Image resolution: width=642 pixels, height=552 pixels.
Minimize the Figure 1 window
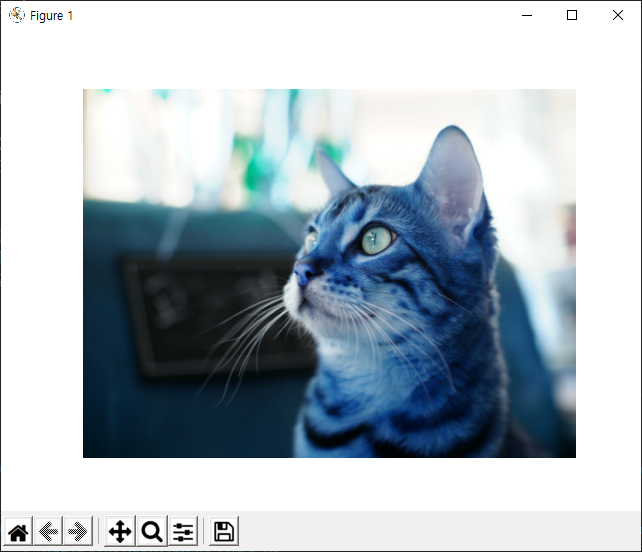527,16
